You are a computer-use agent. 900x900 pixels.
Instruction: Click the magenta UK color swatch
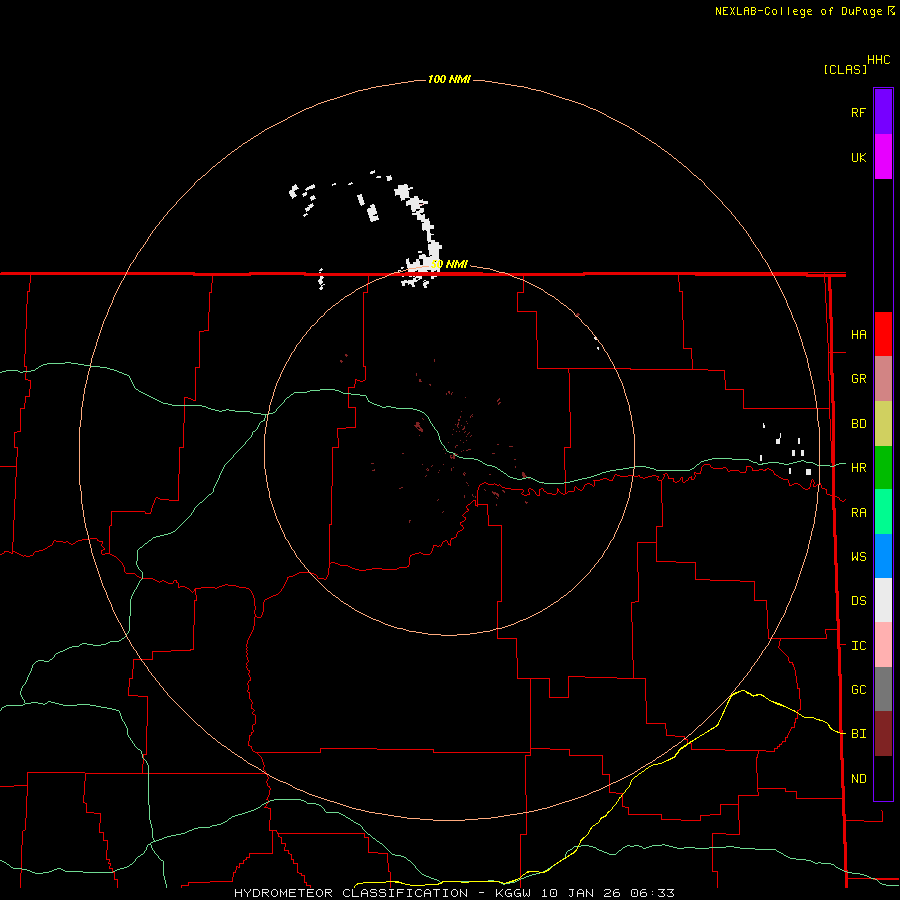pyautogui.click(x=883, y=157)
